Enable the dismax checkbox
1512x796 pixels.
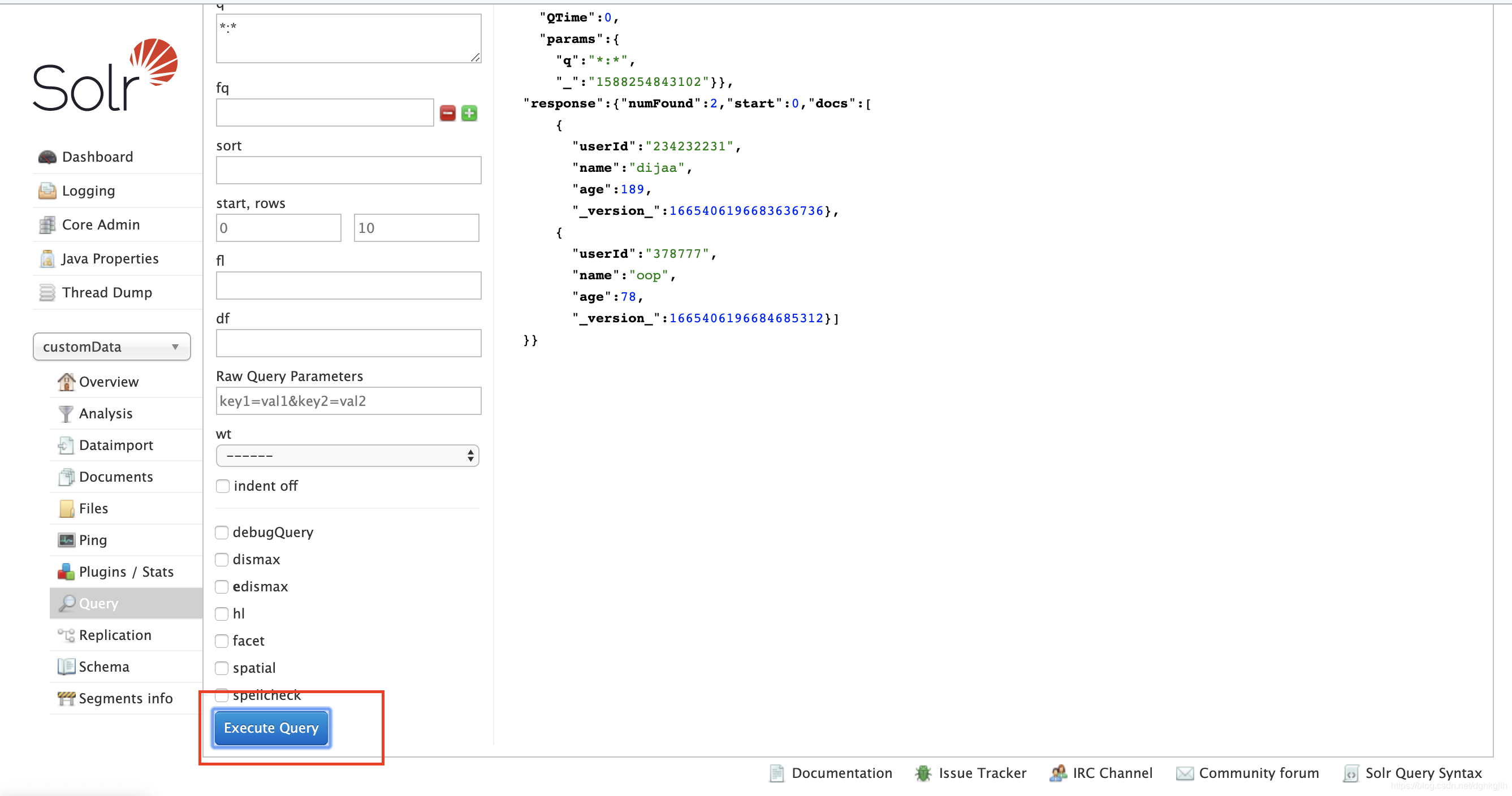click(x=222, y=560)
